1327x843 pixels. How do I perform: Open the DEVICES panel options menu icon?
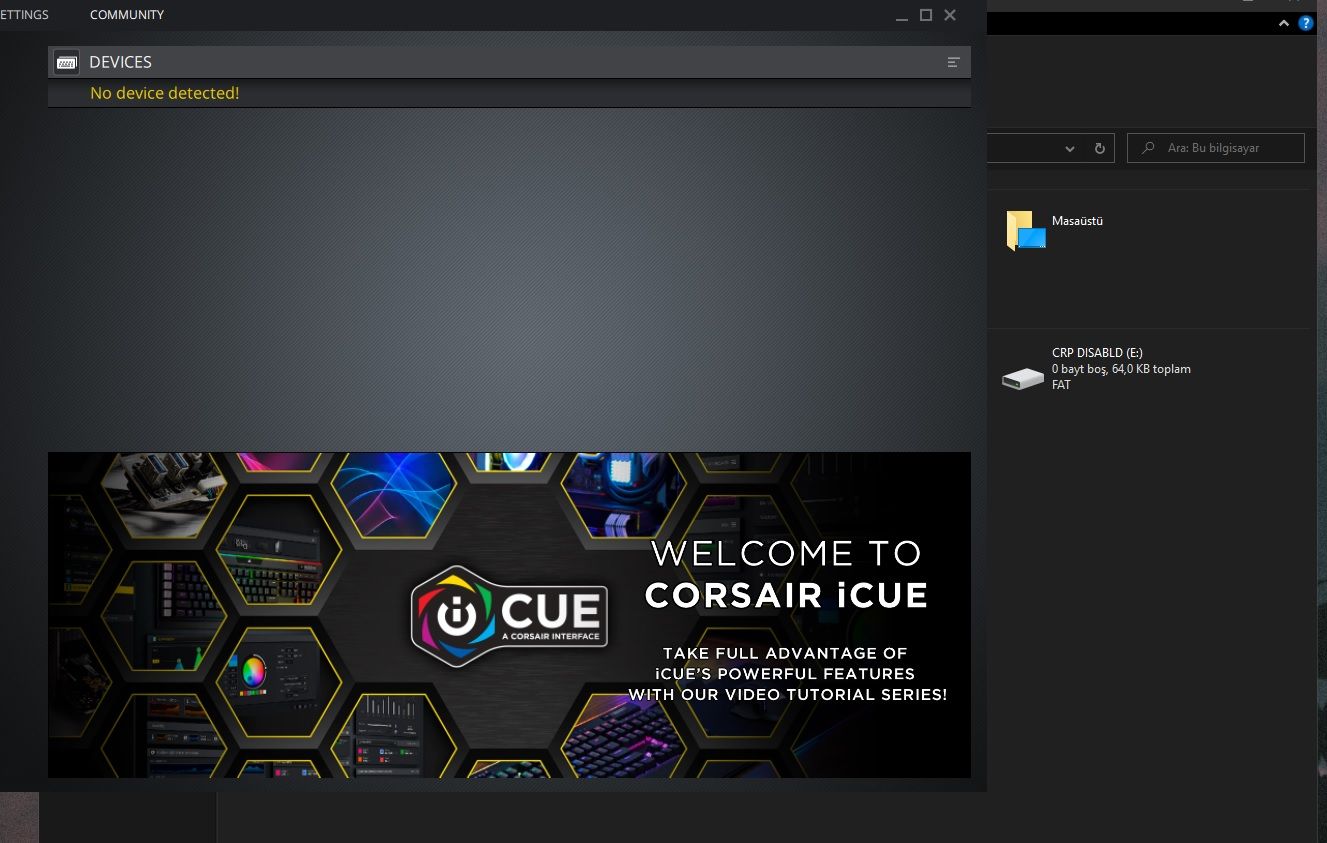pos(953,62)
